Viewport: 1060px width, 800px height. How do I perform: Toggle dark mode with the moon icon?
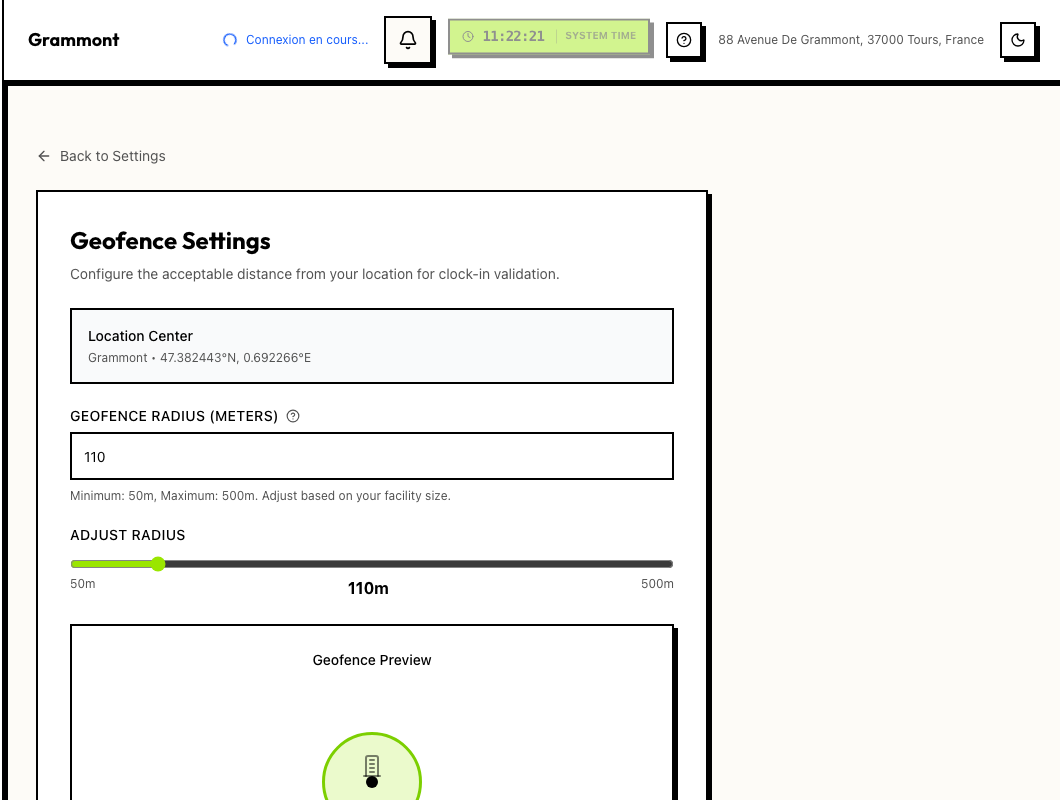tap(1018, 41)
